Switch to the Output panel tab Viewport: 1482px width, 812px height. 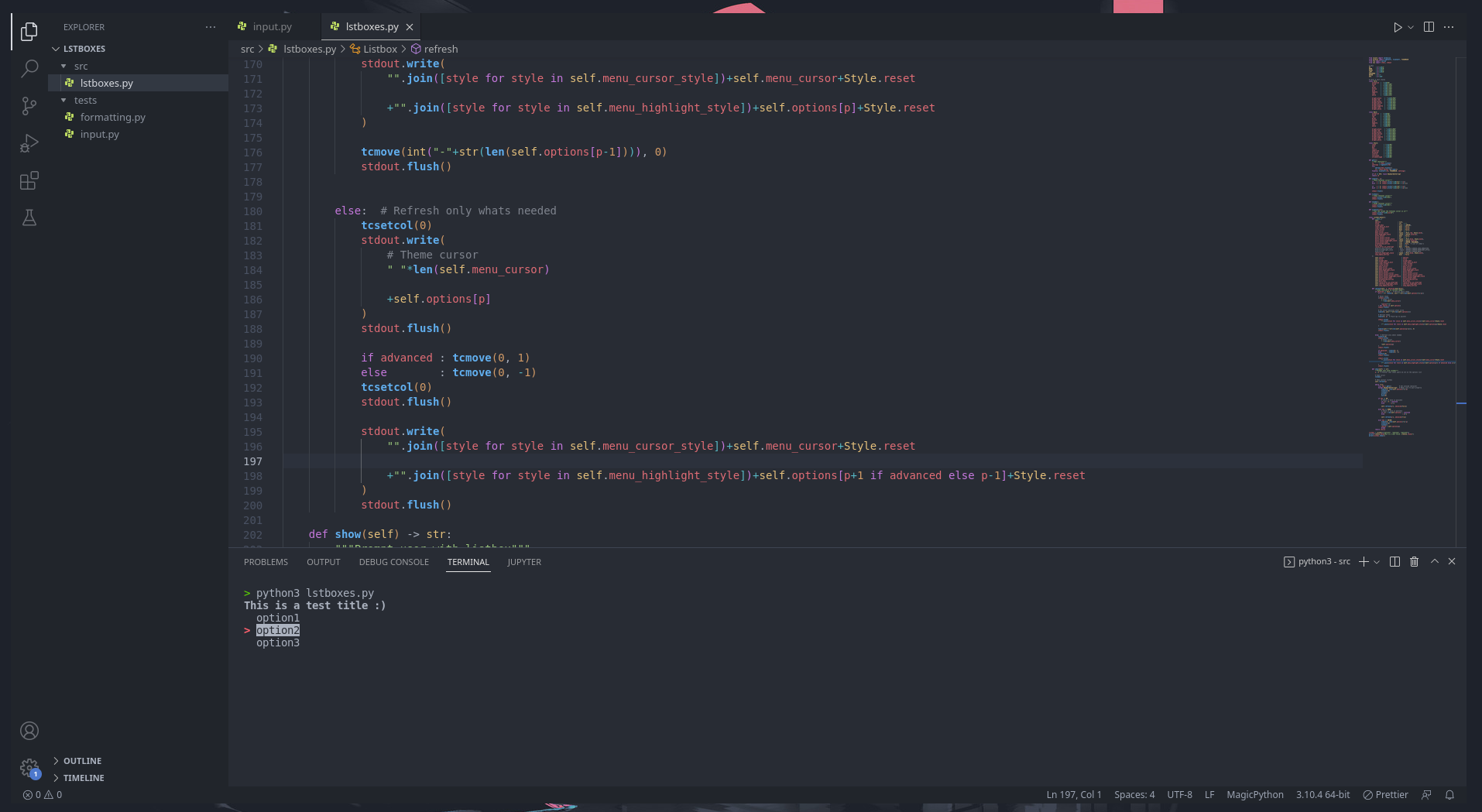pyautogui.click(x=324, y=562)
